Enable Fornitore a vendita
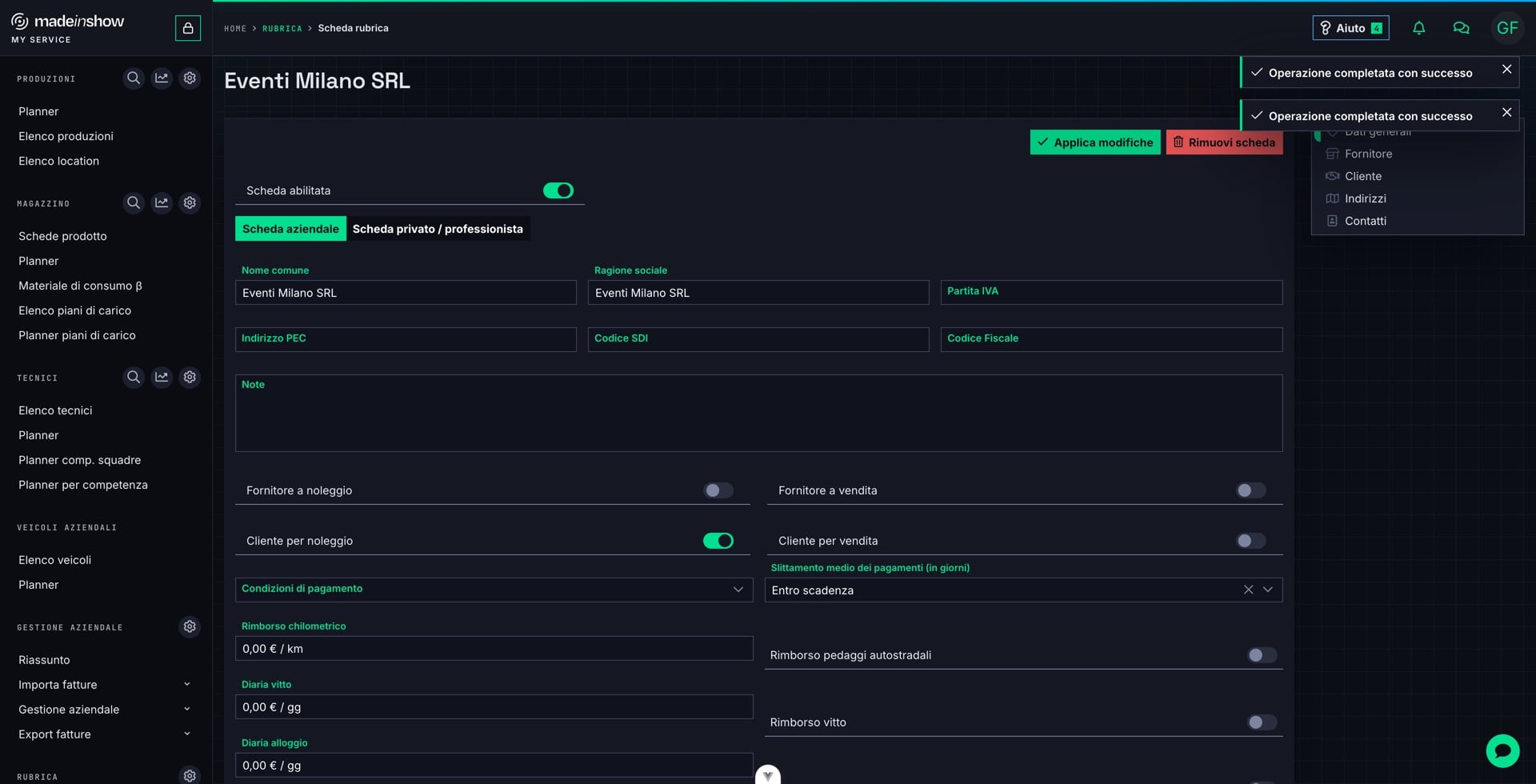The image size is (1536, 784). pyautogui.click(x=1250, y=490)
